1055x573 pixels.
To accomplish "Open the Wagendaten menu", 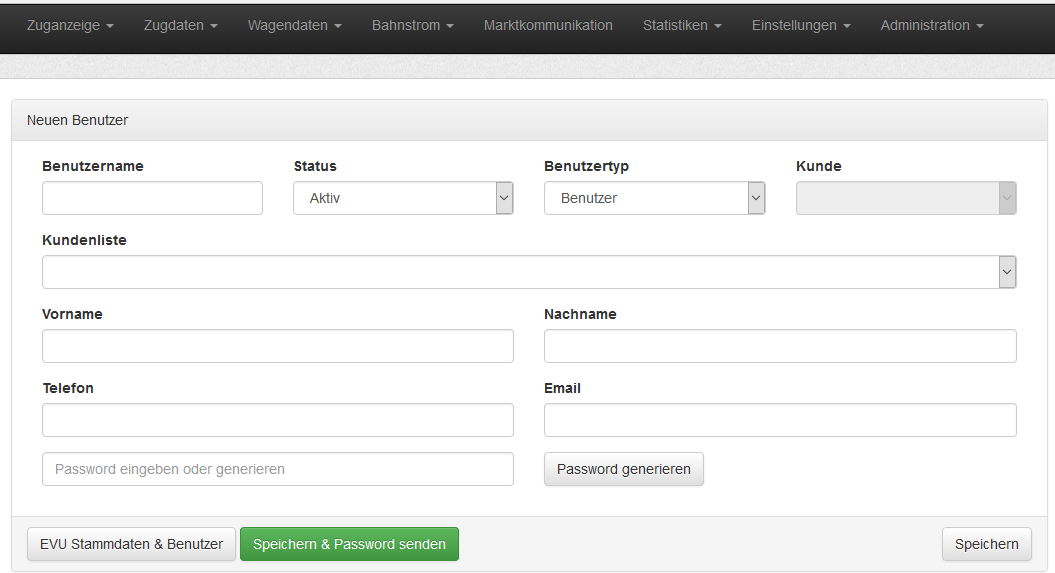I will tap(295, 26).
